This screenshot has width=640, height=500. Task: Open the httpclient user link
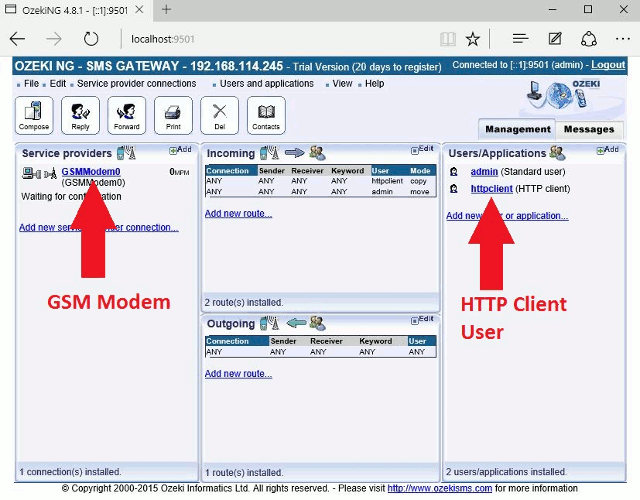click(x=491, y=189)
